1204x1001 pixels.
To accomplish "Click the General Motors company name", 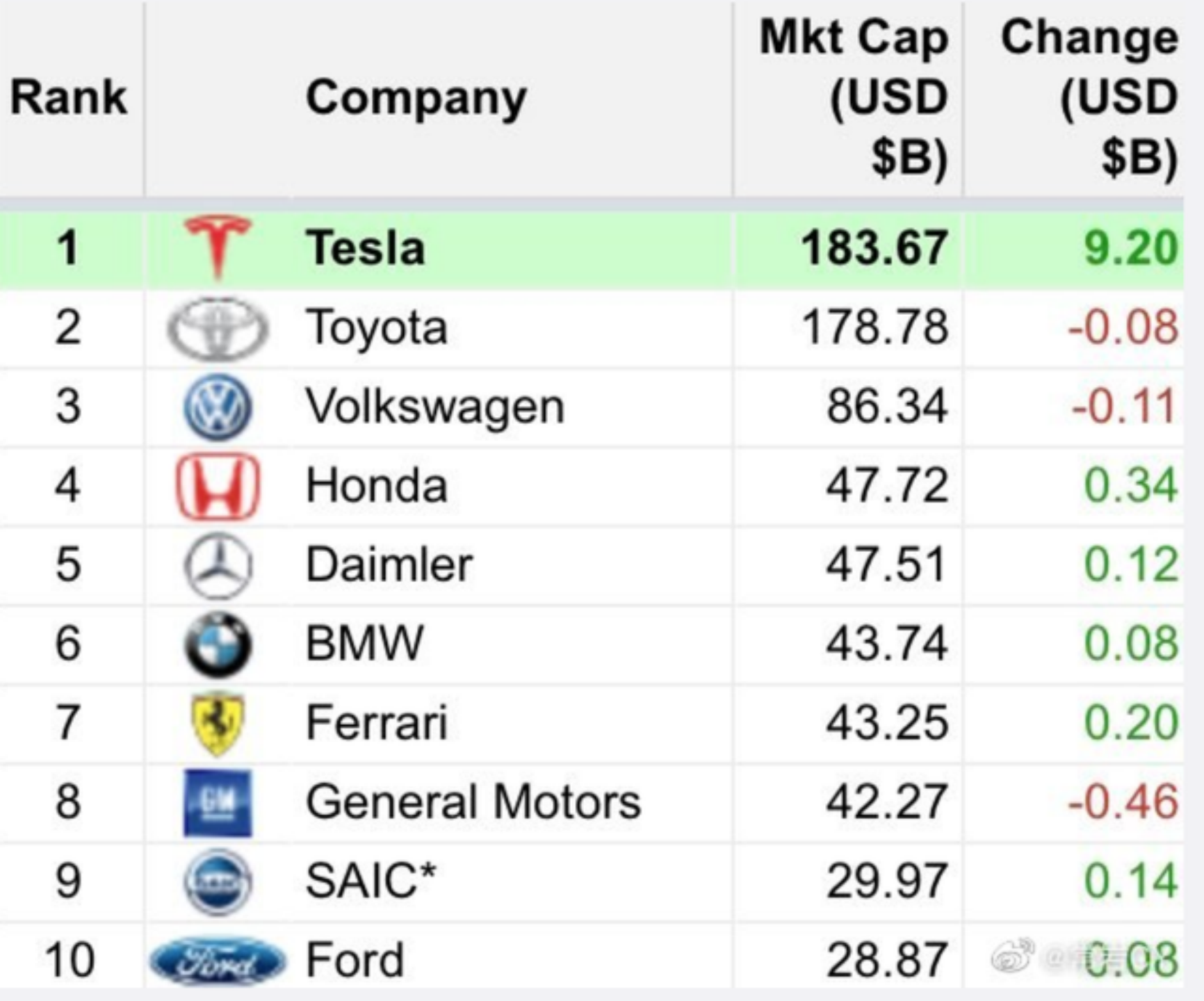I will coord(473,802).
